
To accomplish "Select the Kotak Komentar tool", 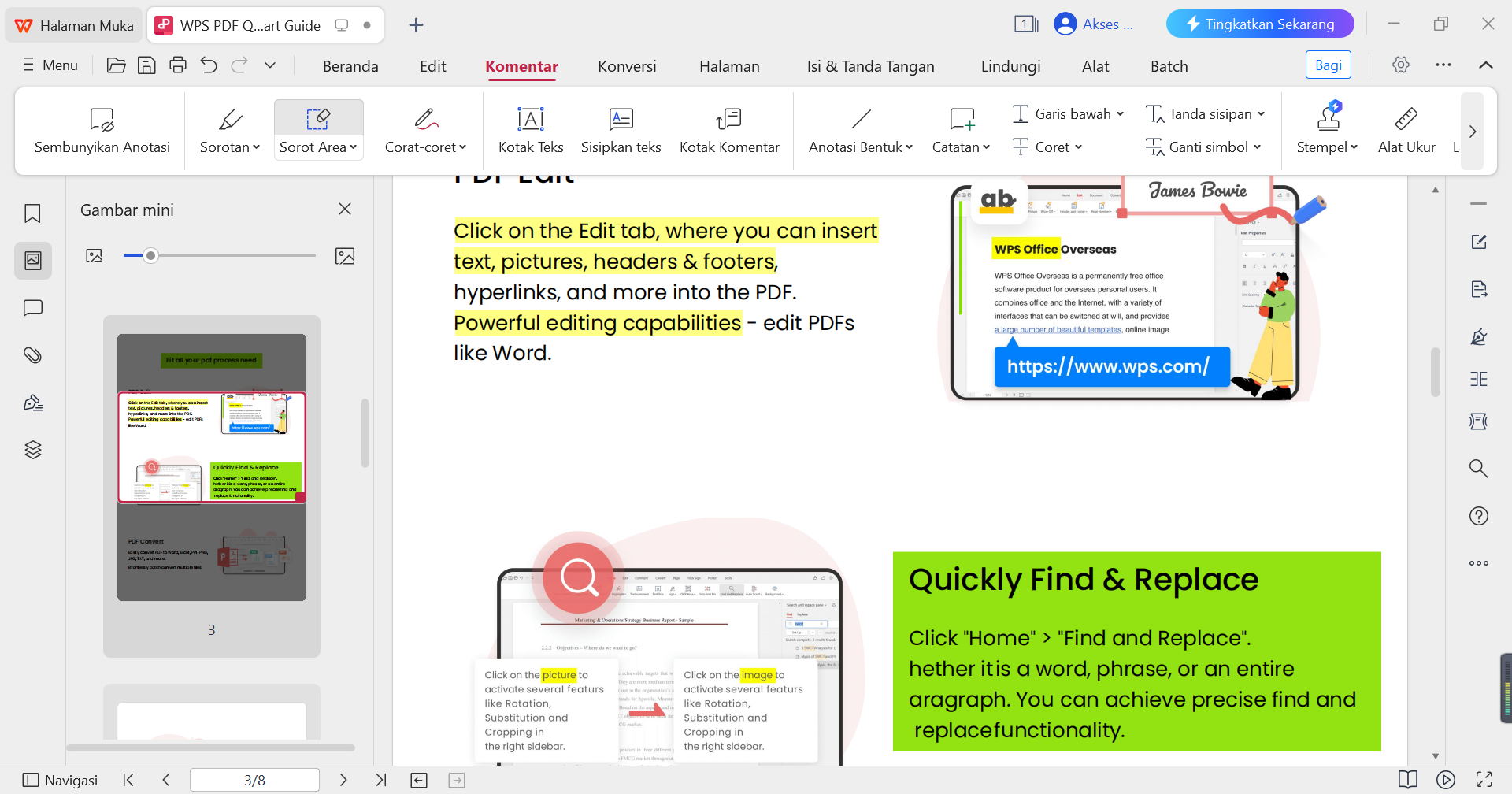I will [x=729, y=130].
